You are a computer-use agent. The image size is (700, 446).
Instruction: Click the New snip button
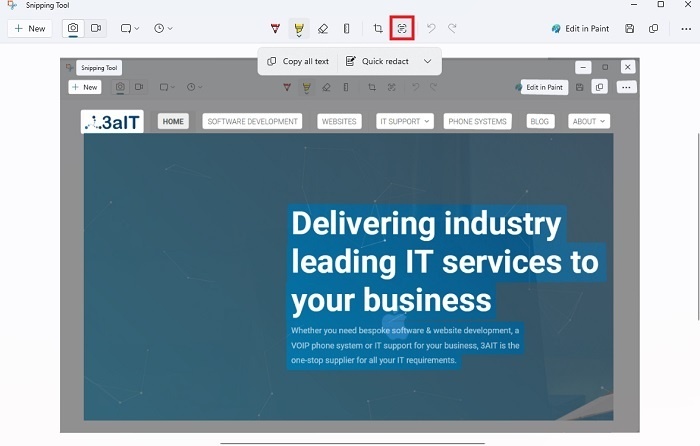(x=29, y=29)
